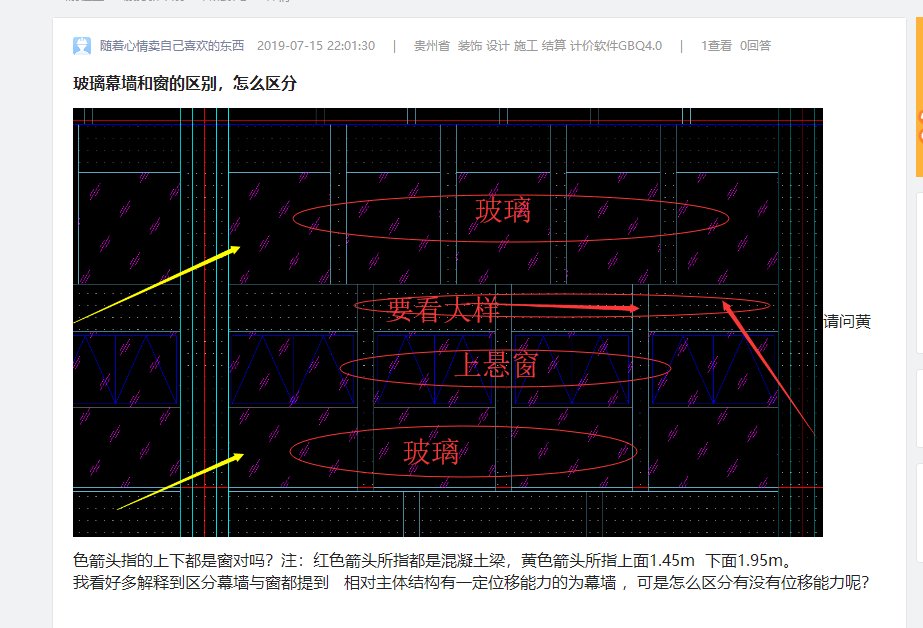Select the 贵州省 region tag
The height and width of the screenshot is (628, 923).
pos(431,46)
